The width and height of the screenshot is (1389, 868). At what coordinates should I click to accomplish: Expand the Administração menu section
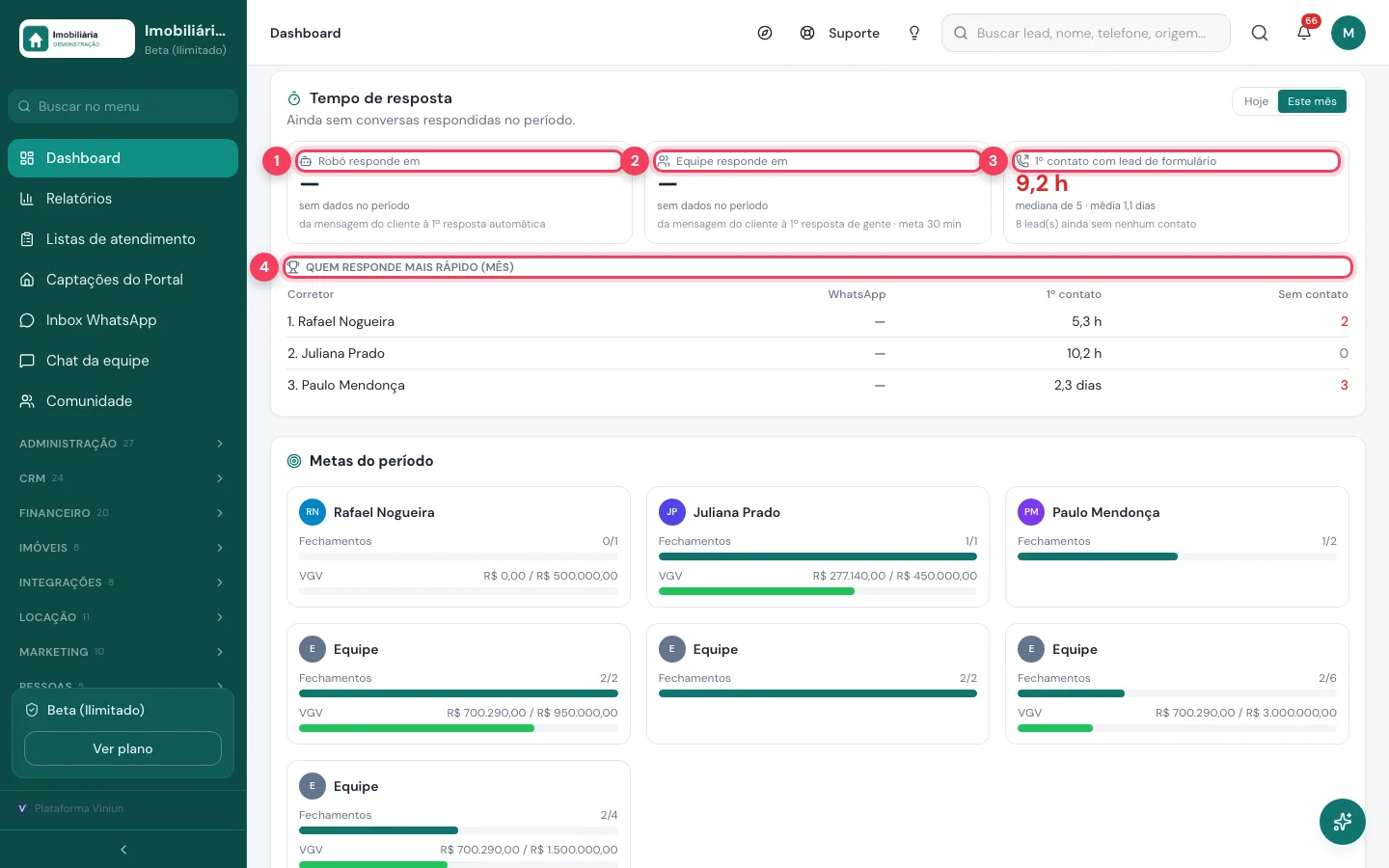click(x=123, y=444)
